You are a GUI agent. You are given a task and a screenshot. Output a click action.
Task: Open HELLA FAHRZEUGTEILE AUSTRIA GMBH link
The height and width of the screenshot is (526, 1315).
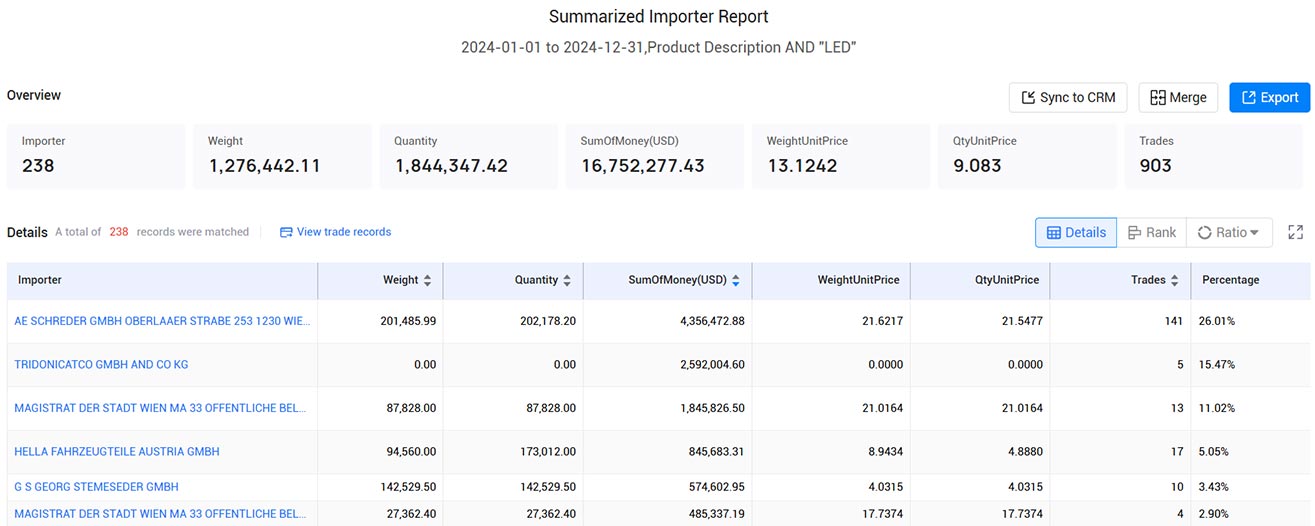pos(117,452)
